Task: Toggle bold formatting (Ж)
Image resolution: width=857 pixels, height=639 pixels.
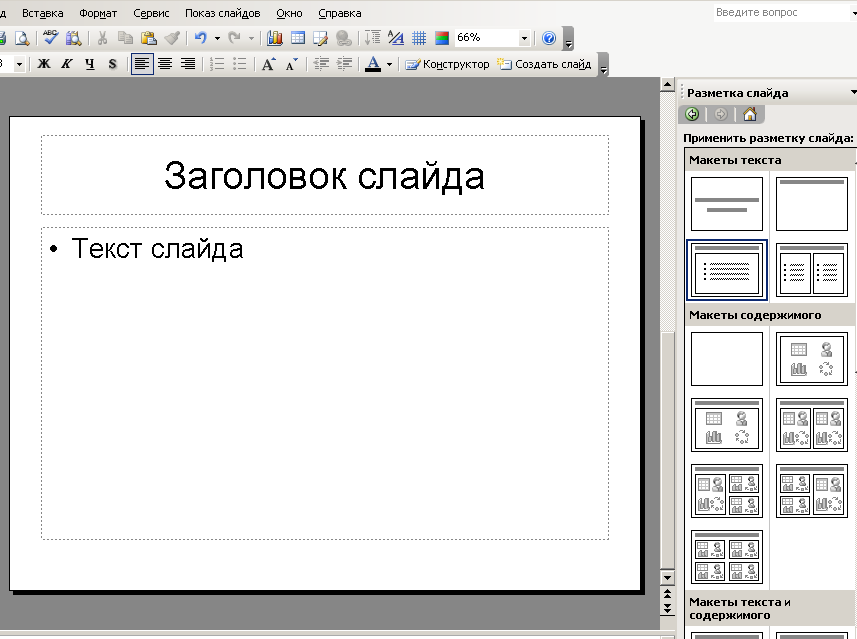Action: coord(44,64)
